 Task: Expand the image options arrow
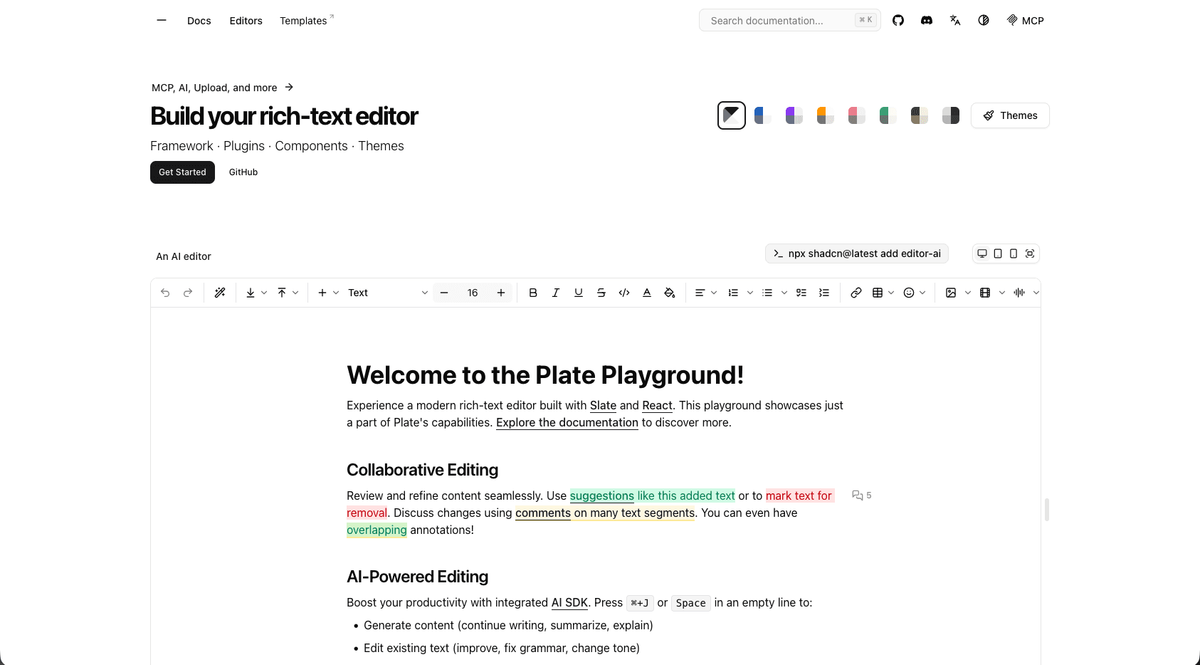pos(968,293)
